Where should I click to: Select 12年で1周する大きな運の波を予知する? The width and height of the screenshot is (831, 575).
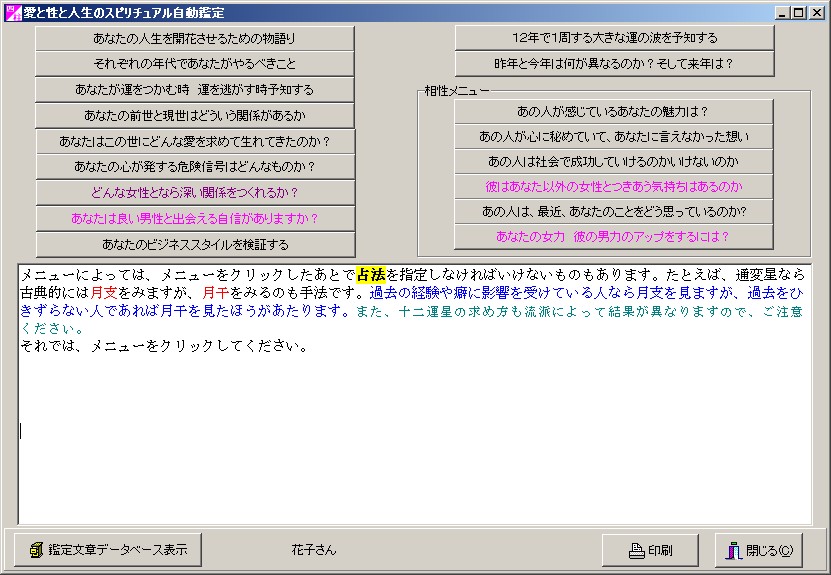[615, 38]
